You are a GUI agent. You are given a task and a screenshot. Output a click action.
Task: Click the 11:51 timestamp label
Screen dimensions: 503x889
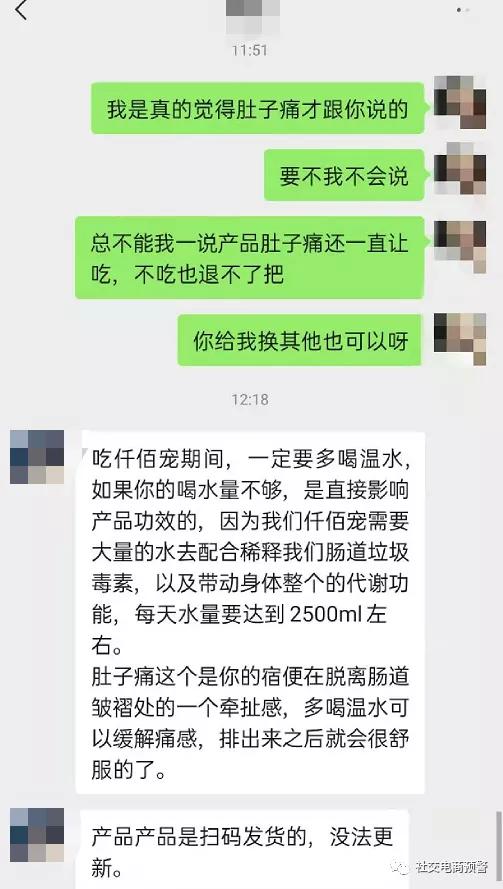[250, 50]
